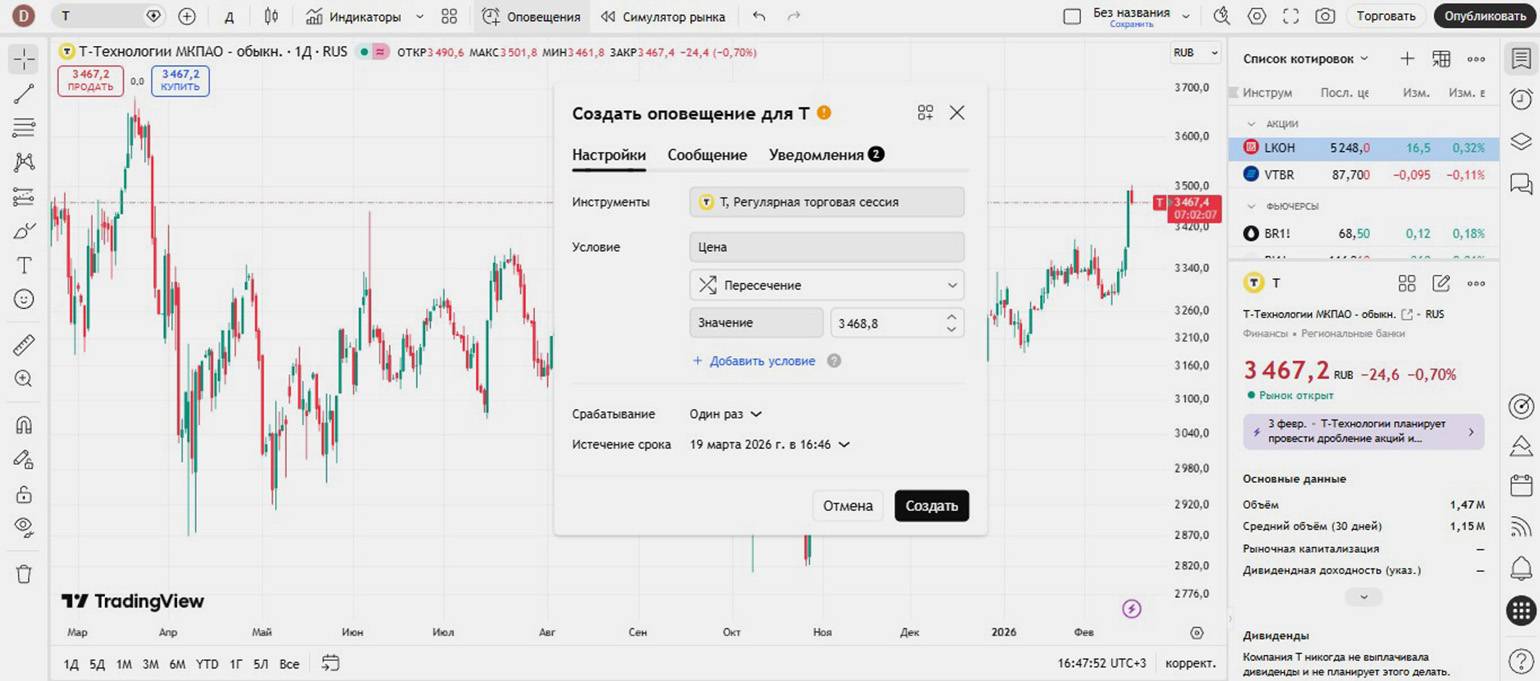The height and width of the screenshot is (681, 1540).
Task: Activate the magnet snap mode
Action: [x=24, y=425]
